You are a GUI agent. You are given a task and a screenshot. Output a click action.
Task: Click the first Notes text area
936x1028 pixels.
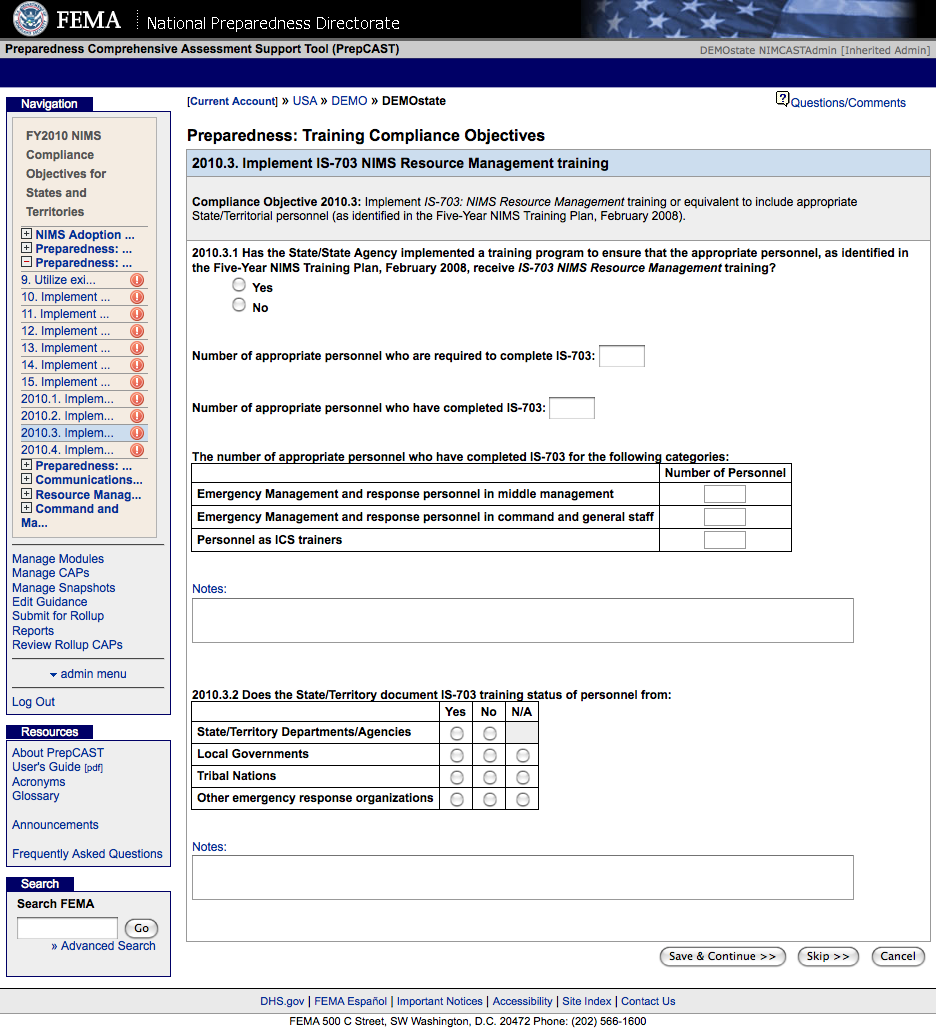(522, 620)
